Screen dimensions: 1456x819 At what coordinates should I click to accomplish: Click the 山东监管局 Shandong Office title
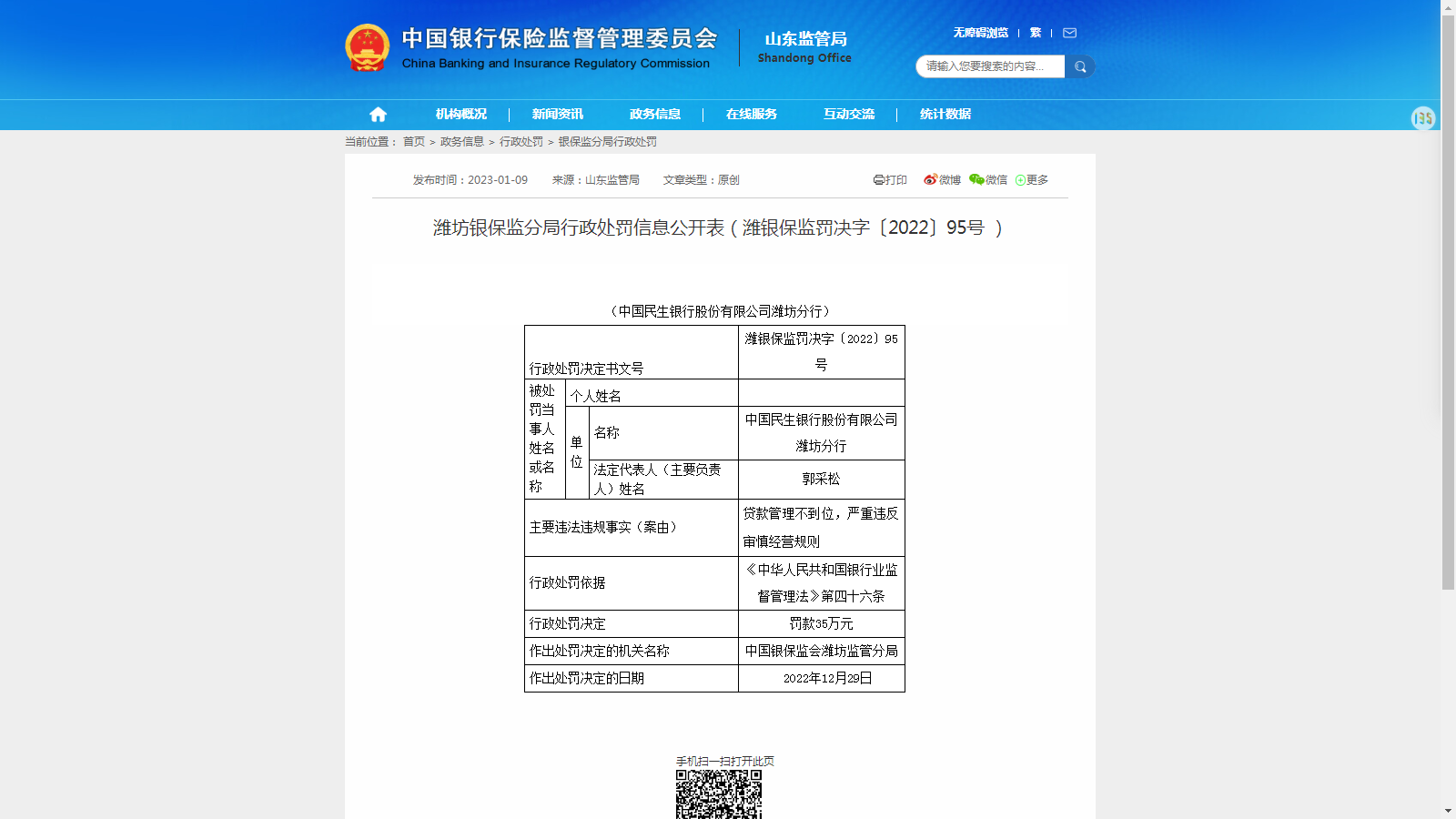tap(805, 47)
